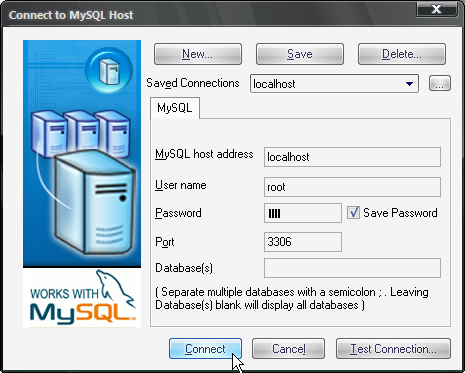This screenshot has height=373, width=465.
Task: Focus the Password field
Action: [x=303, y=213]
